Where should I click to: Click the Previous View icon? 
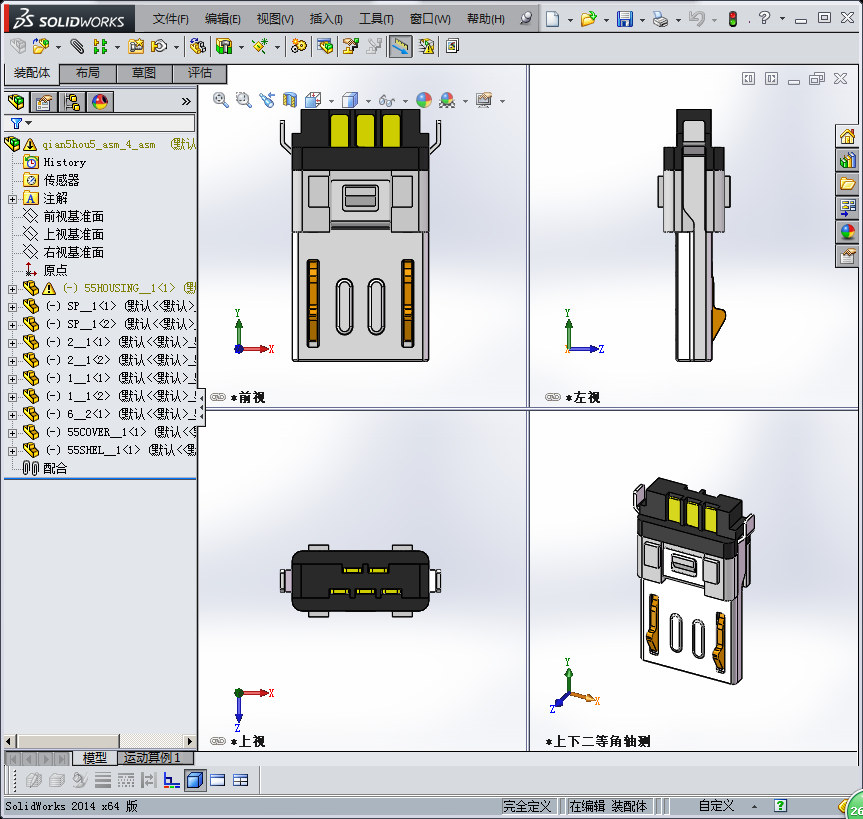(x=267, y=100)
